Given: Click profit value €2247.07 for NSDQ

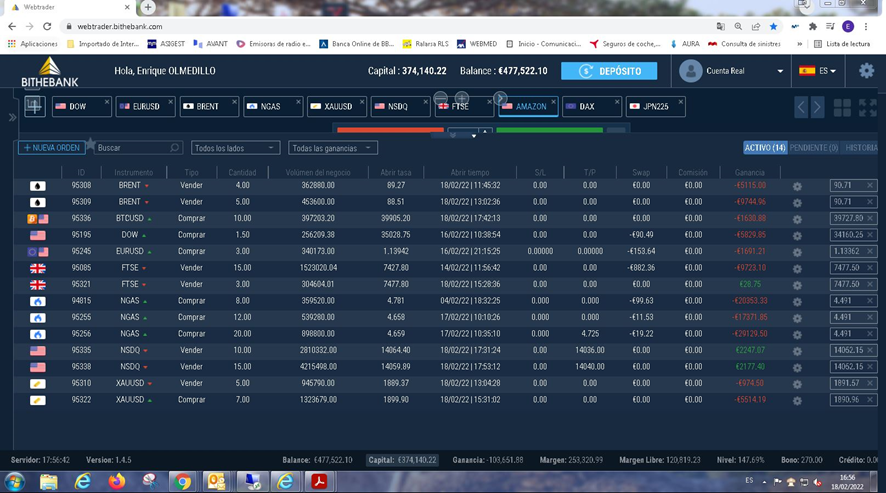Looking at the screenshot, I should [x=750, y=351].
